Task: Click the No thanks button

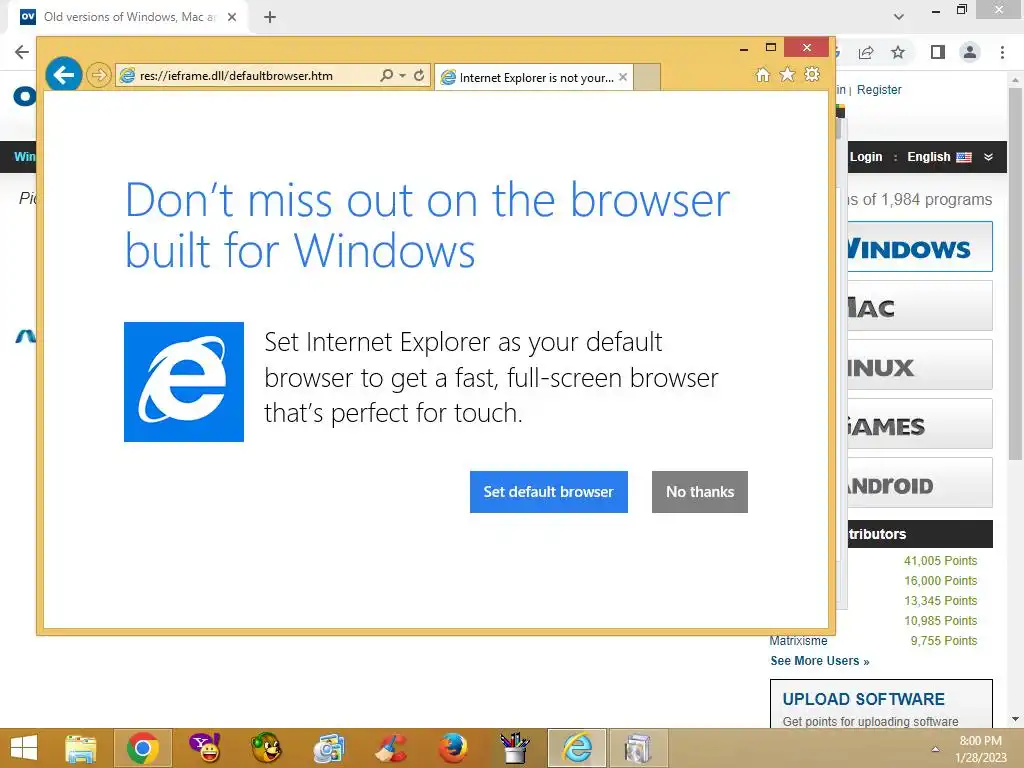Action: pos(699,492)
